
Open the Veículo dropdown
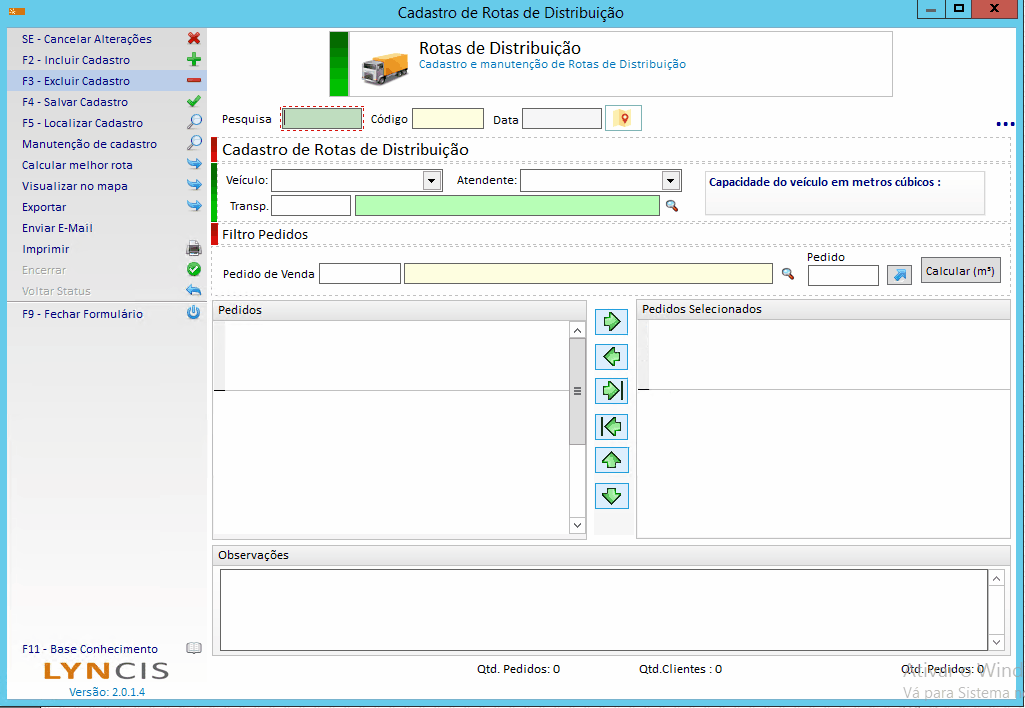click(432, 181)
